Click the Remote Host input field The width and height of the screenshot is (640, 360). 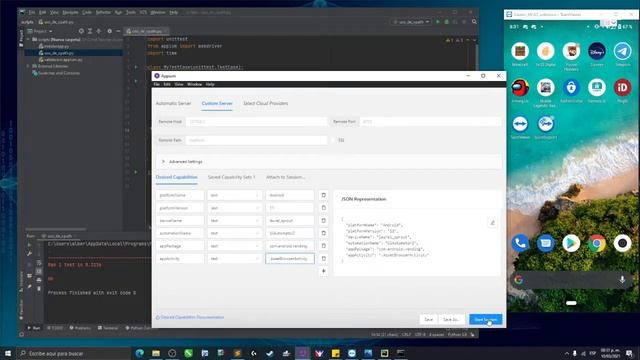point(256,122)
